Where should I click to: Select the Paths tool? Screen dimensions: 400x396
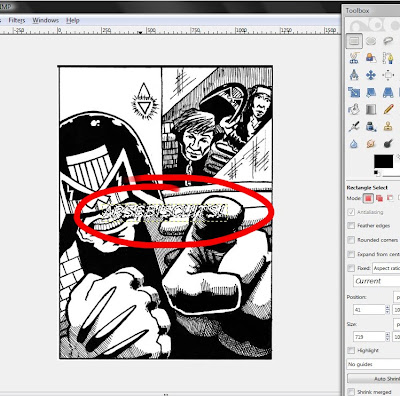388,58
